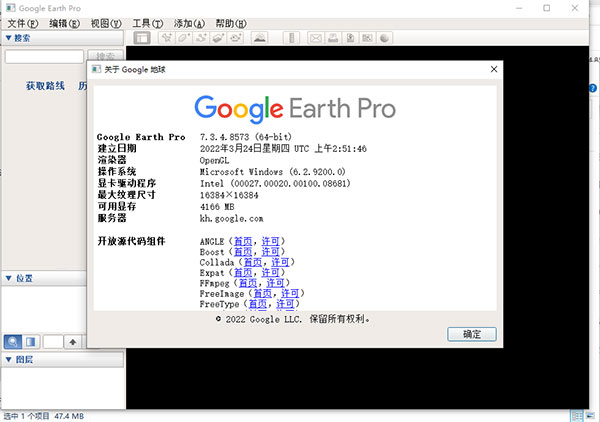Click the 确定 button
The height and width of the screenshot is (422, 600).
(x=472, y=334)
